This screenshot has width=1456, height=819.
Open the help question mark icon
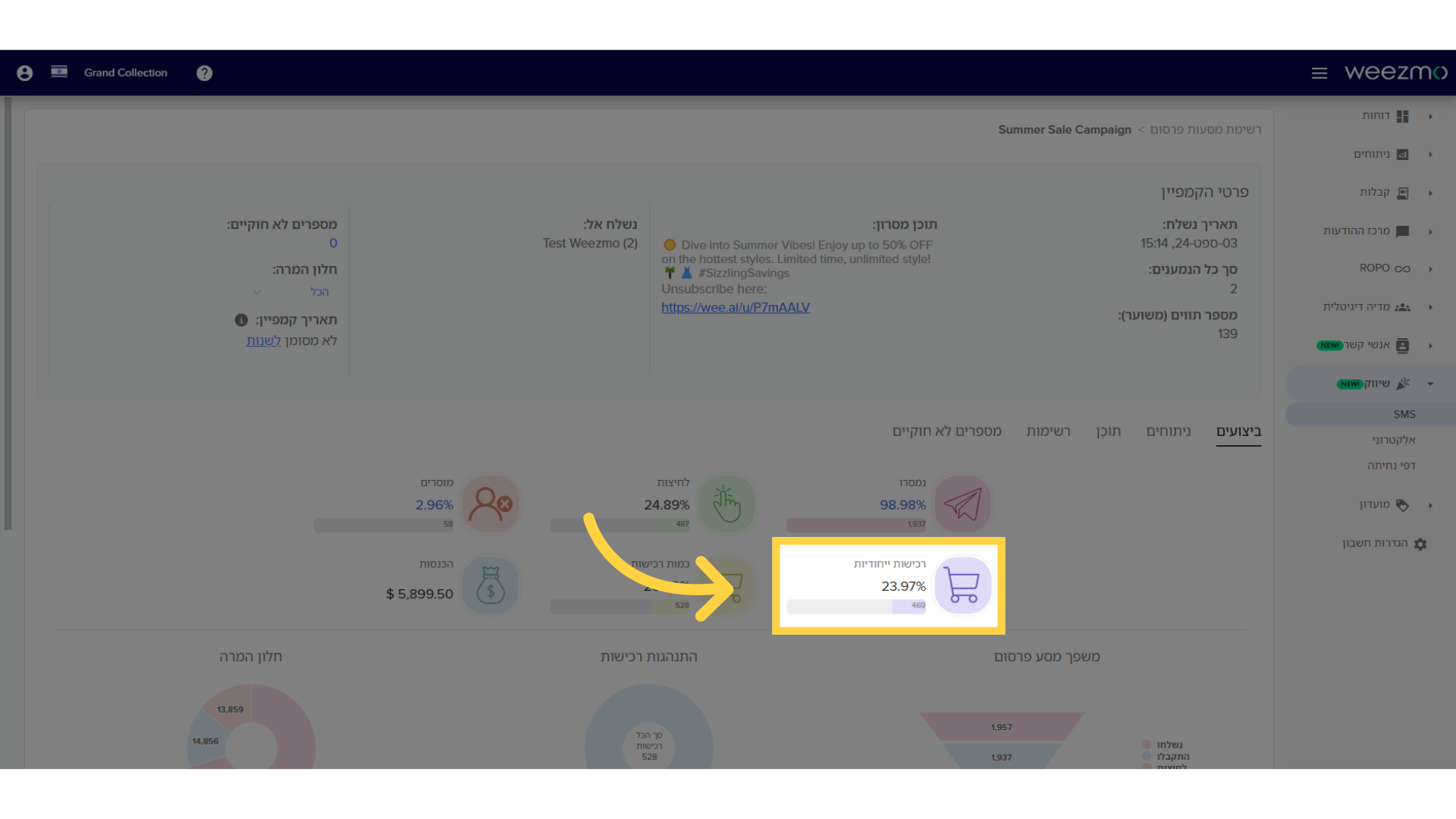[204, 73]
